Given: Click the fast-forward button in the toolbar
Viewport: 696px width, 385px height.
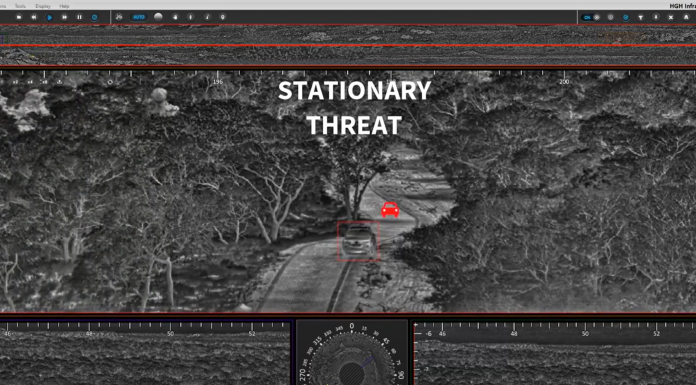Looking at the screenshot, I should [x=64, y=17].
